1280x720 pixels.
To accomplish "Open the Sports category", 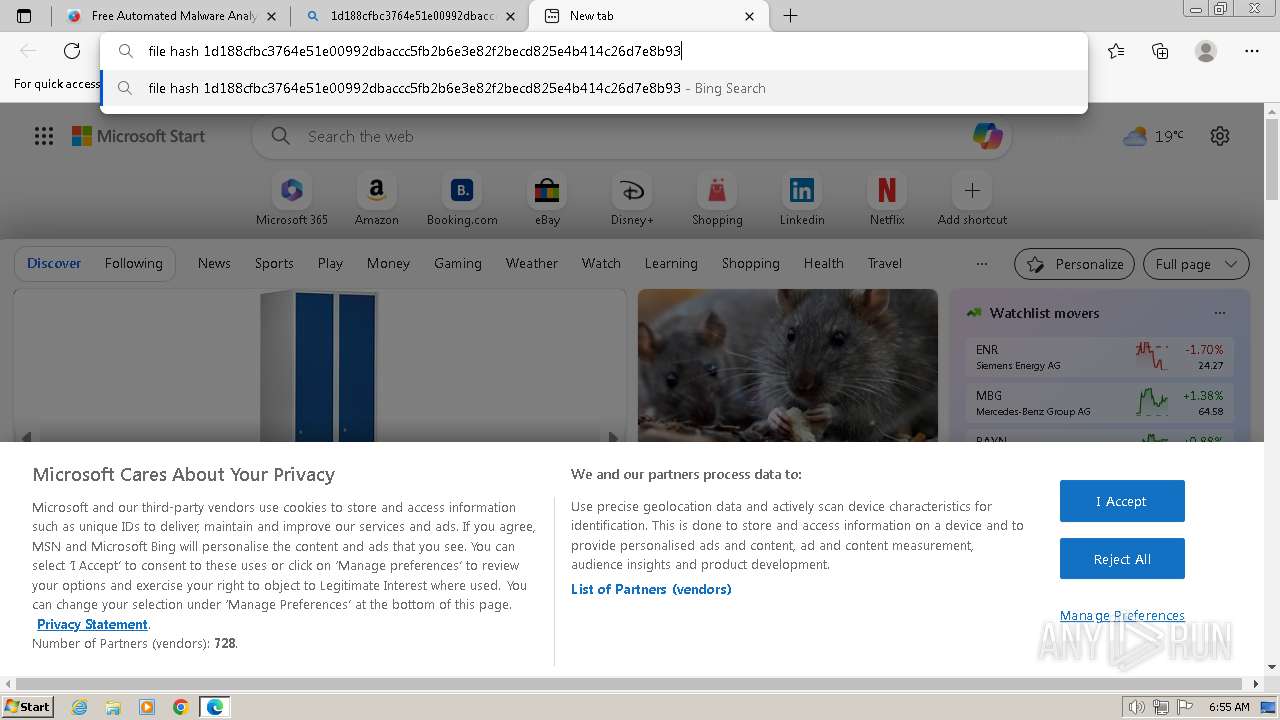I will pyautogui.click(x=274, y=263).
